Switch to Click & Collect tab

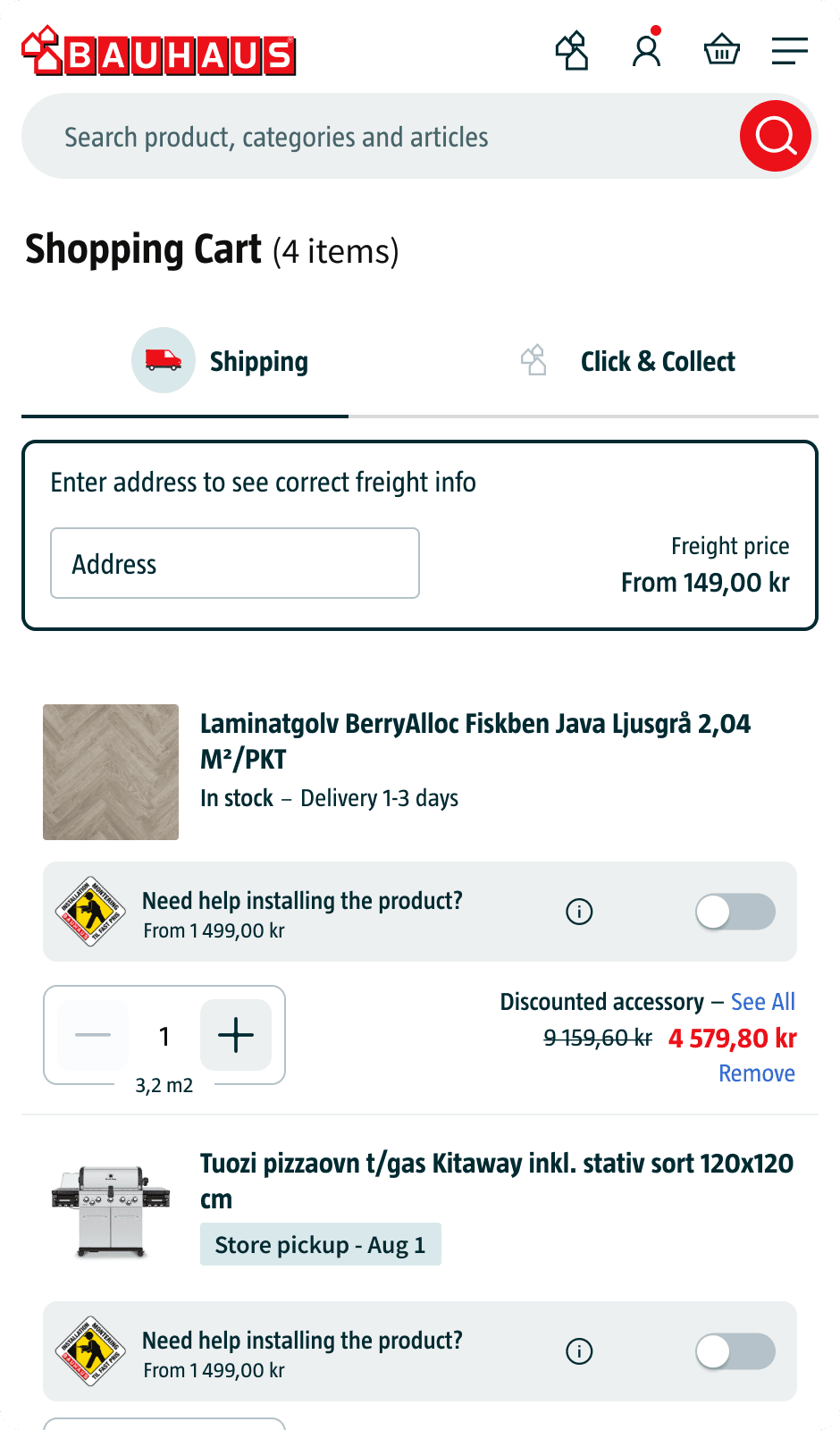(628, 361)
